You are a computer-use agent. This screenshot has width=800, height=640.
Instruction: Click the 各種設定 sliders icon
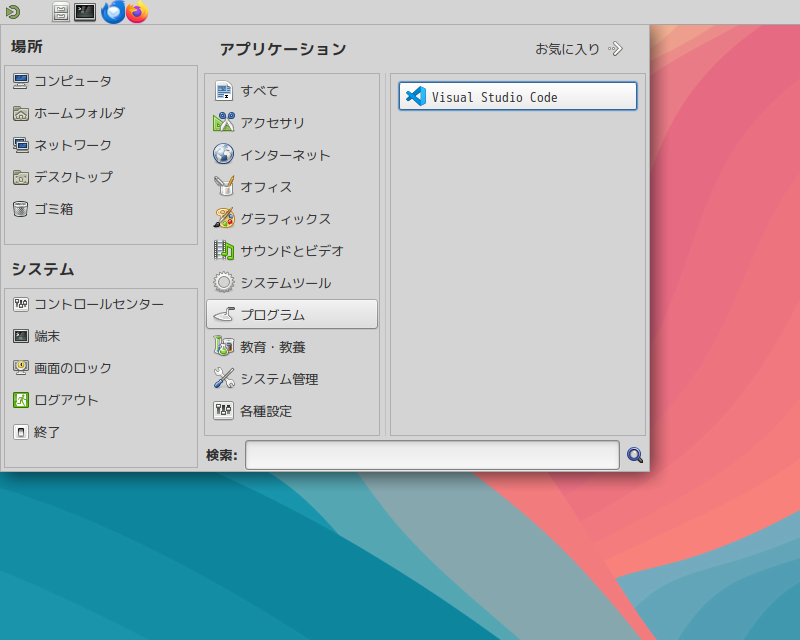[223, 410]
